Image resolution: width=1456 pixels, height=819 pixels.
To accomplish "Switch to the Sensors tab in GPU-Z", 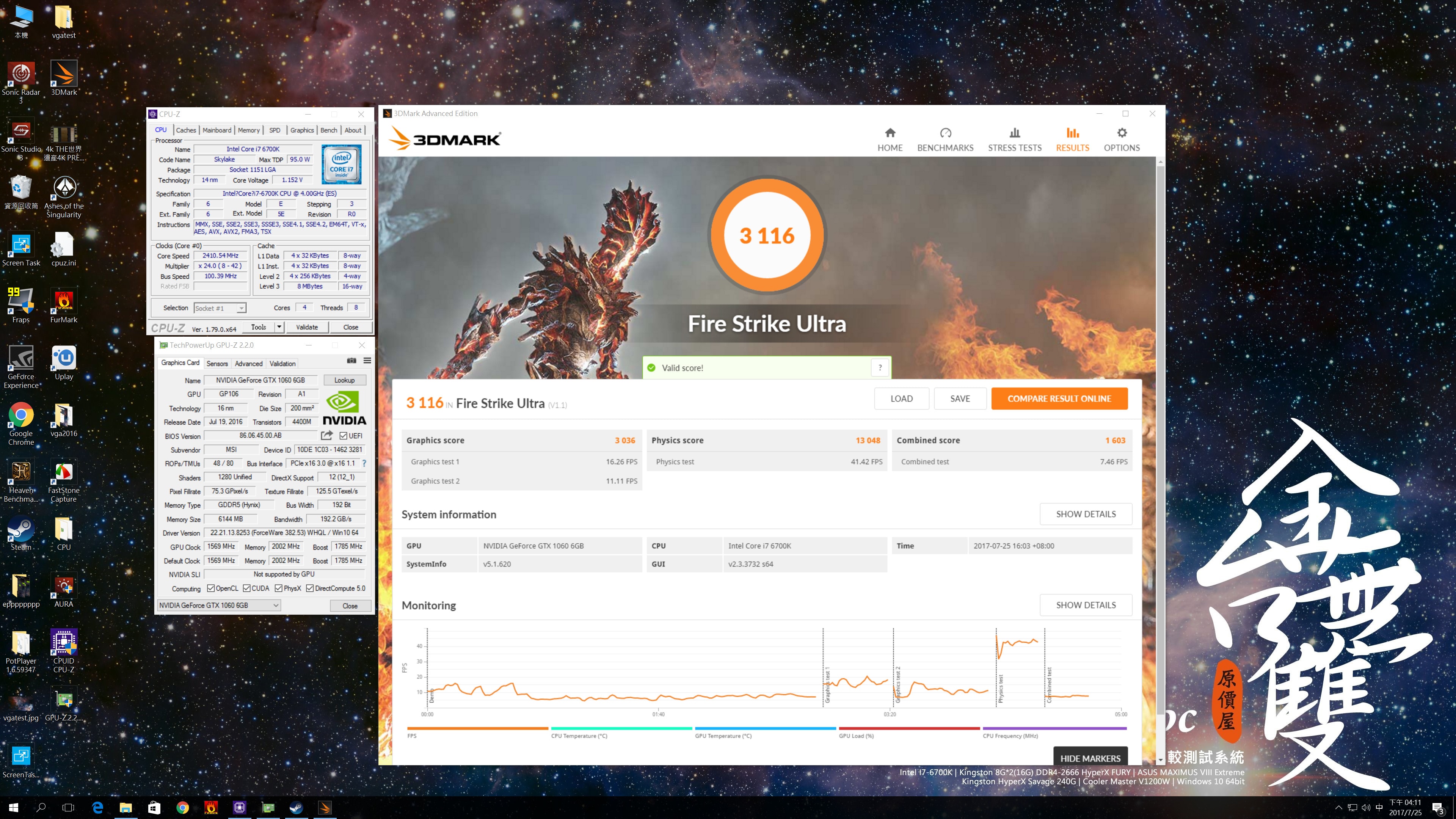I will pyautogui.click(x=217, y=364).
